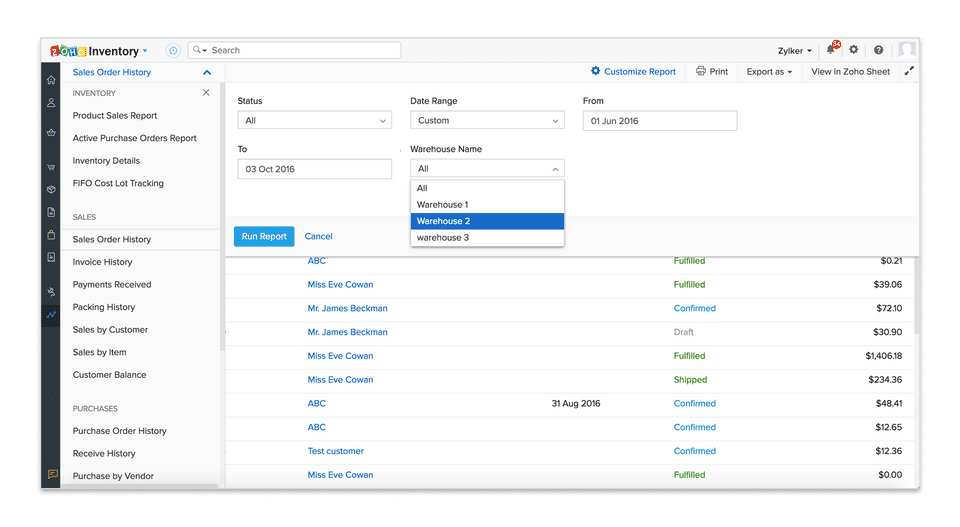Open Purchase by Vendor report

pos(113,476)
